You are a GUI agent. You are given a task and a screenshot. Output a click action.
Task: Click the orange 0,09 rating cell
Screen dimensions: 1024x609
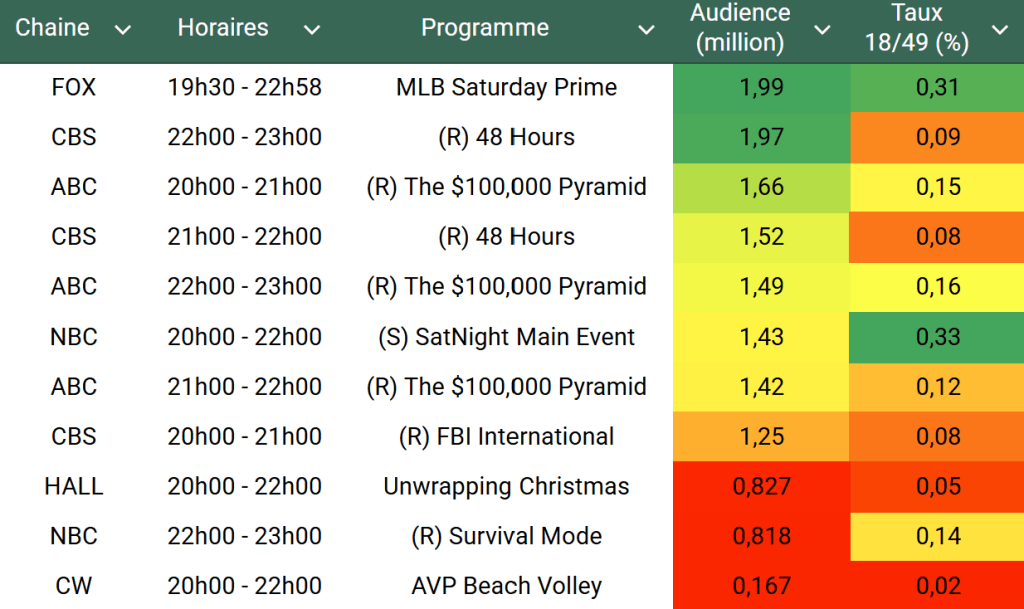tap(937, 137)
